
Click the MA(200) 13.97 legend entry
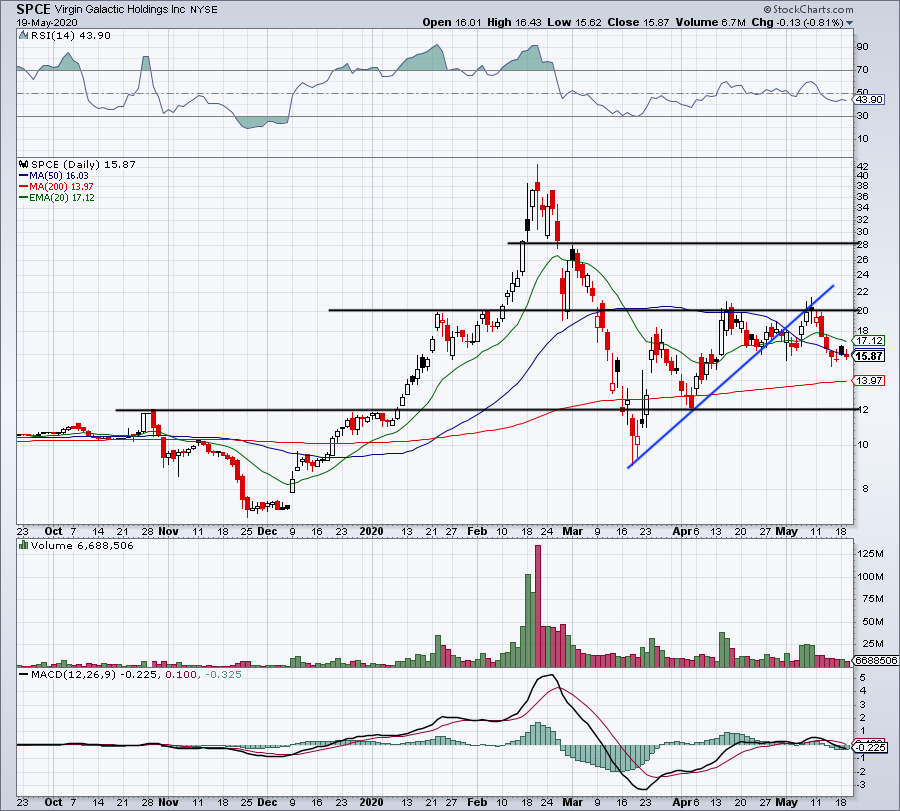56,187
